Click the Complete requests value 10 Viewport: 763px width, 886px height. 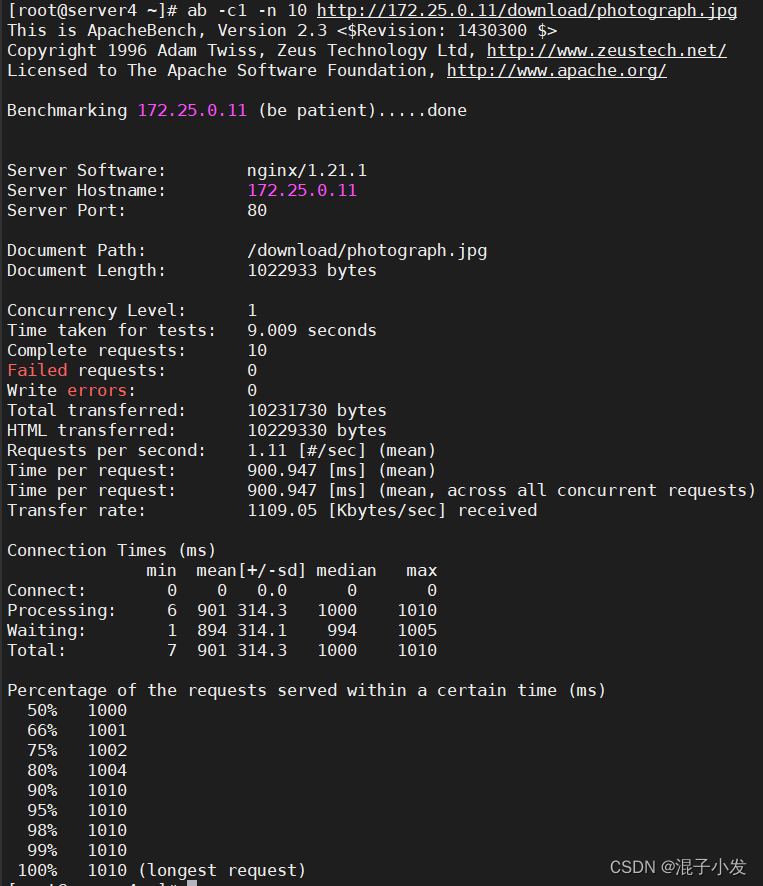[x=257, y=351]
